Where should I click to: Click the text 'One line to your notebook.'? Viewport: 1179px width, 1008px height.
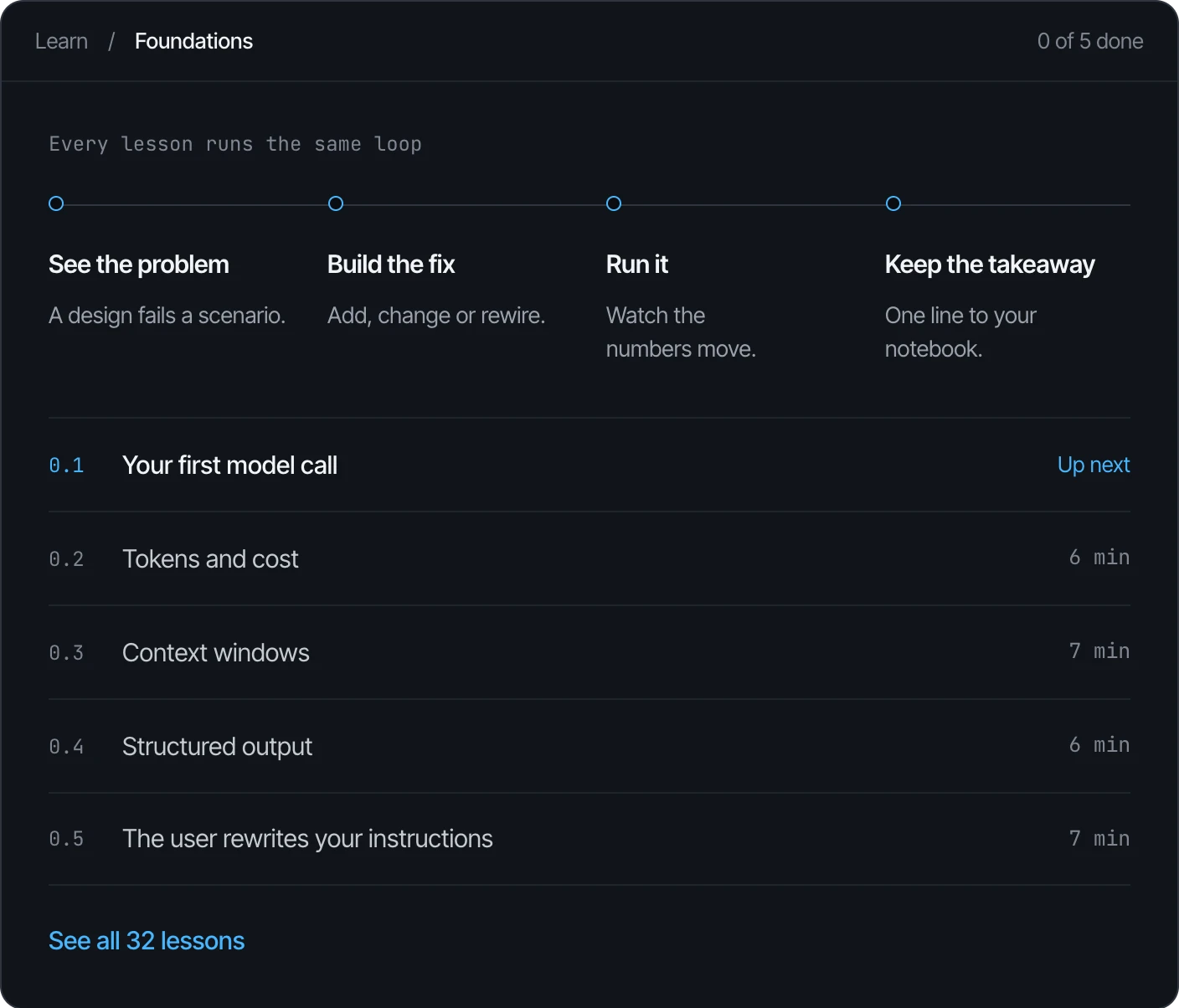tap(960, 332)
